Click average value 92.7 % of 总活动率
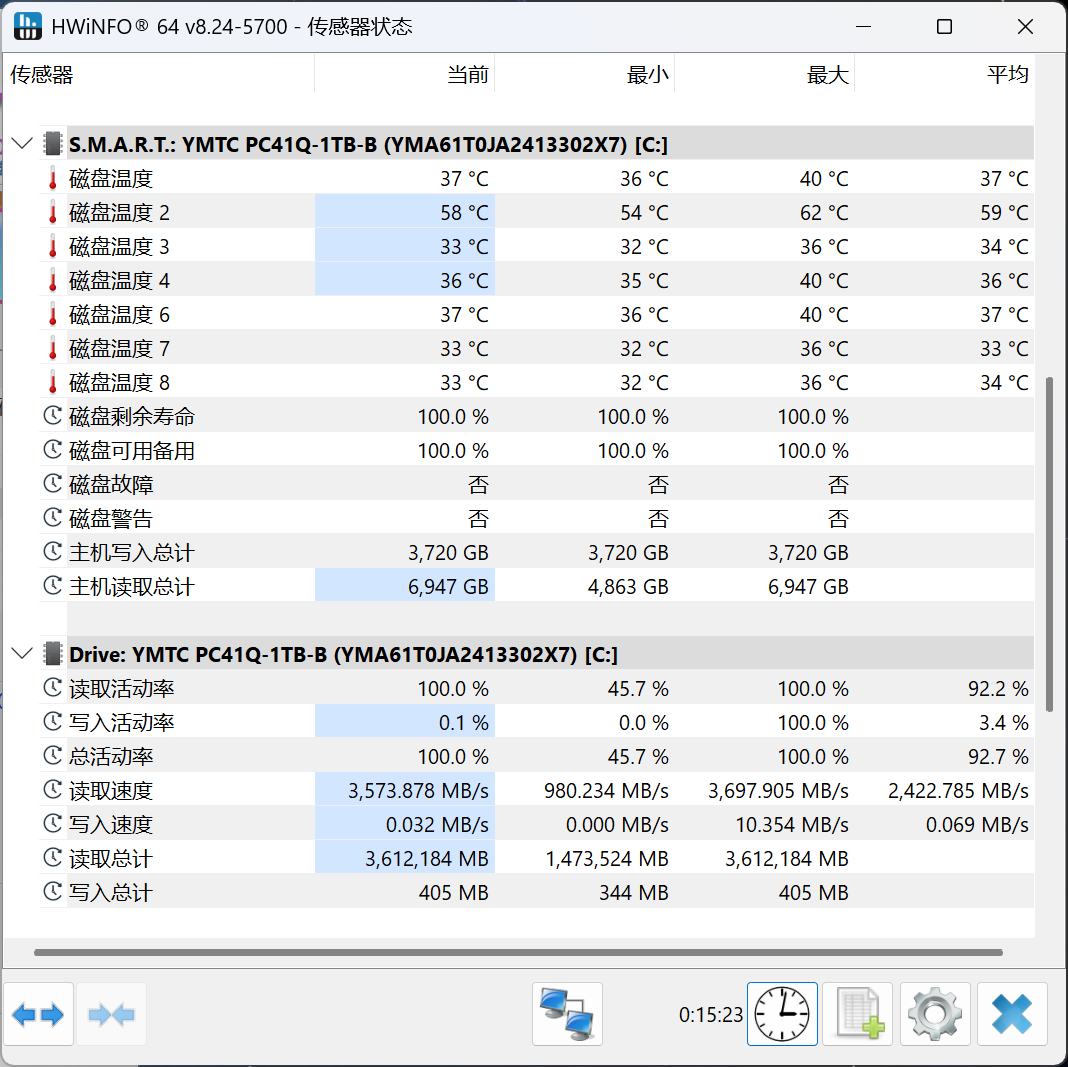1068x1067 pixels. pyautogui.click(x=999, y=757)
